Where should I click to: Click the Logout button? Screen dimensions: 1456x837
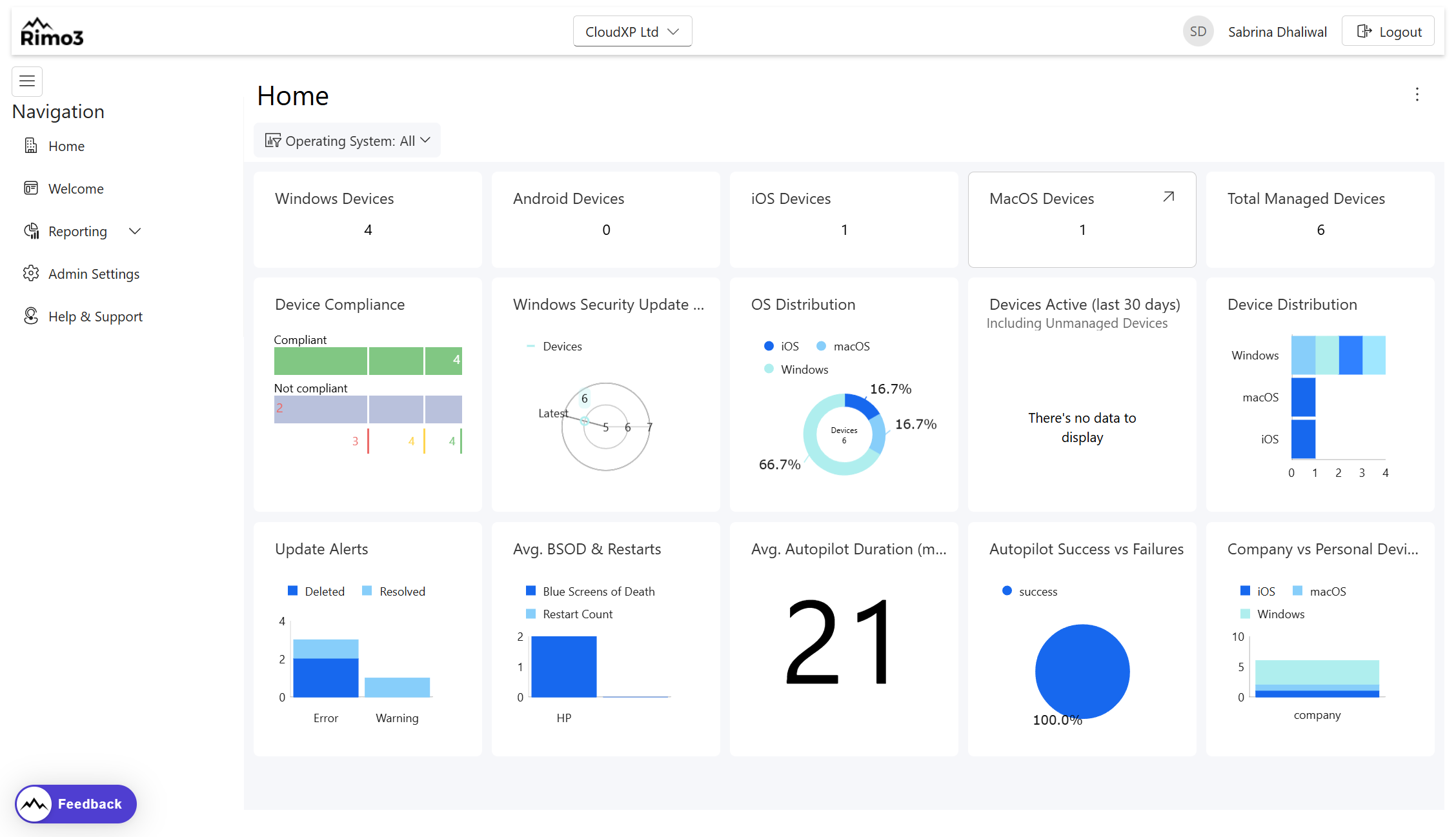1388,30
